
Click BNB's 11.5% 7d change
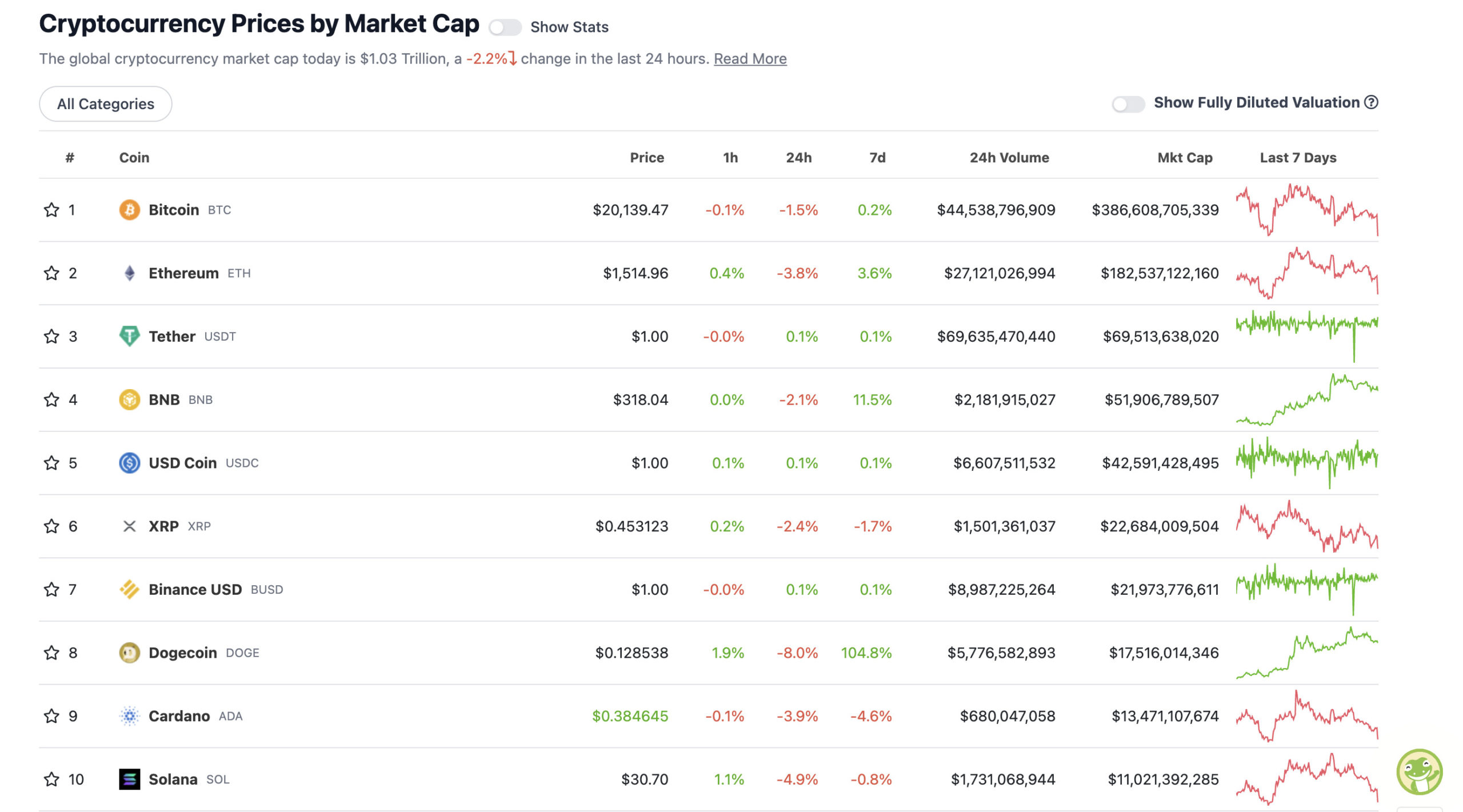click(x=872, y=399)
